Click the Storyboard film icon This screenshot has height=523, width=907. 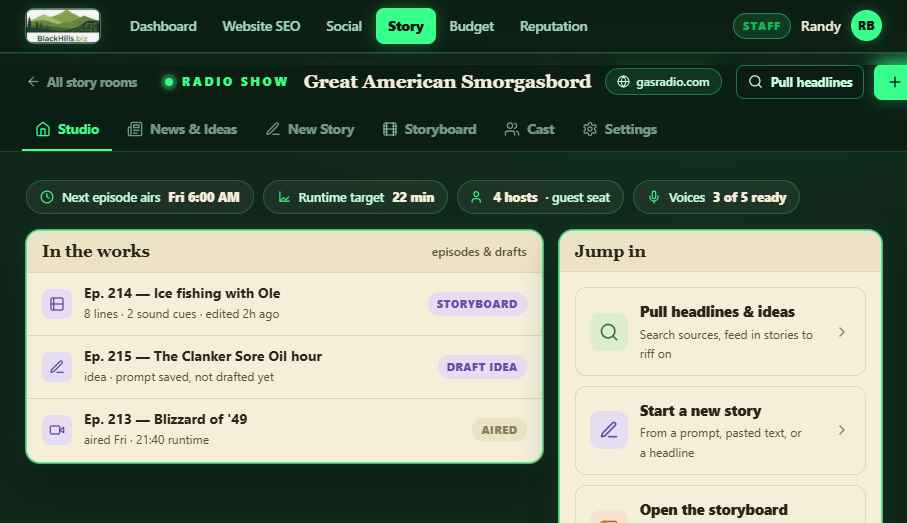(x=390, y=129)
